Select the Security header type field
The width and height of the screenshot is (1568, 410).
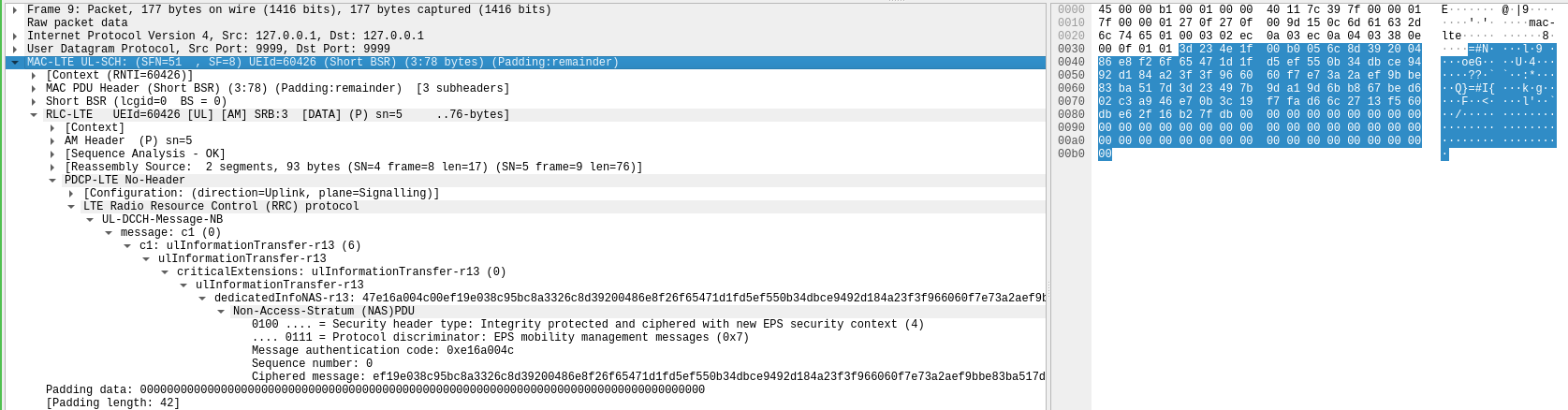(587, 324)
